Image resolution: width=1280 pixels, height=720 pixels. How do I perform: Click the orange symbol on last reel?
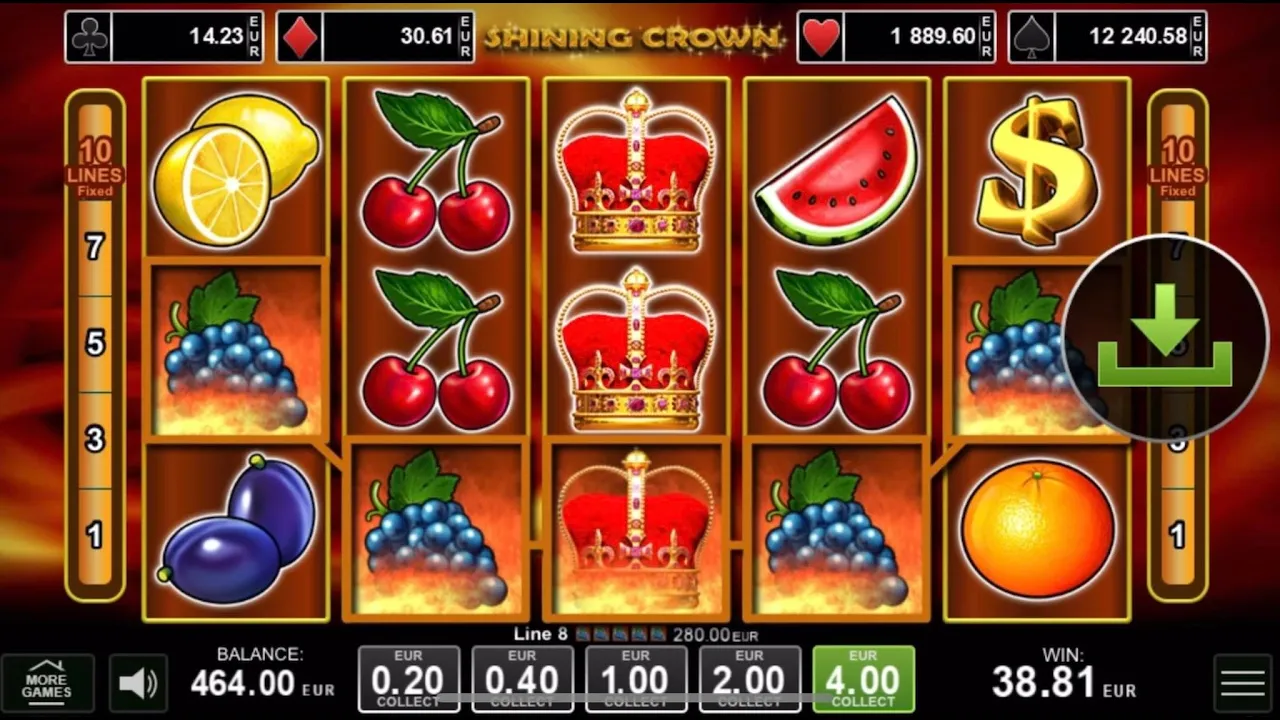pos(1037,529)
